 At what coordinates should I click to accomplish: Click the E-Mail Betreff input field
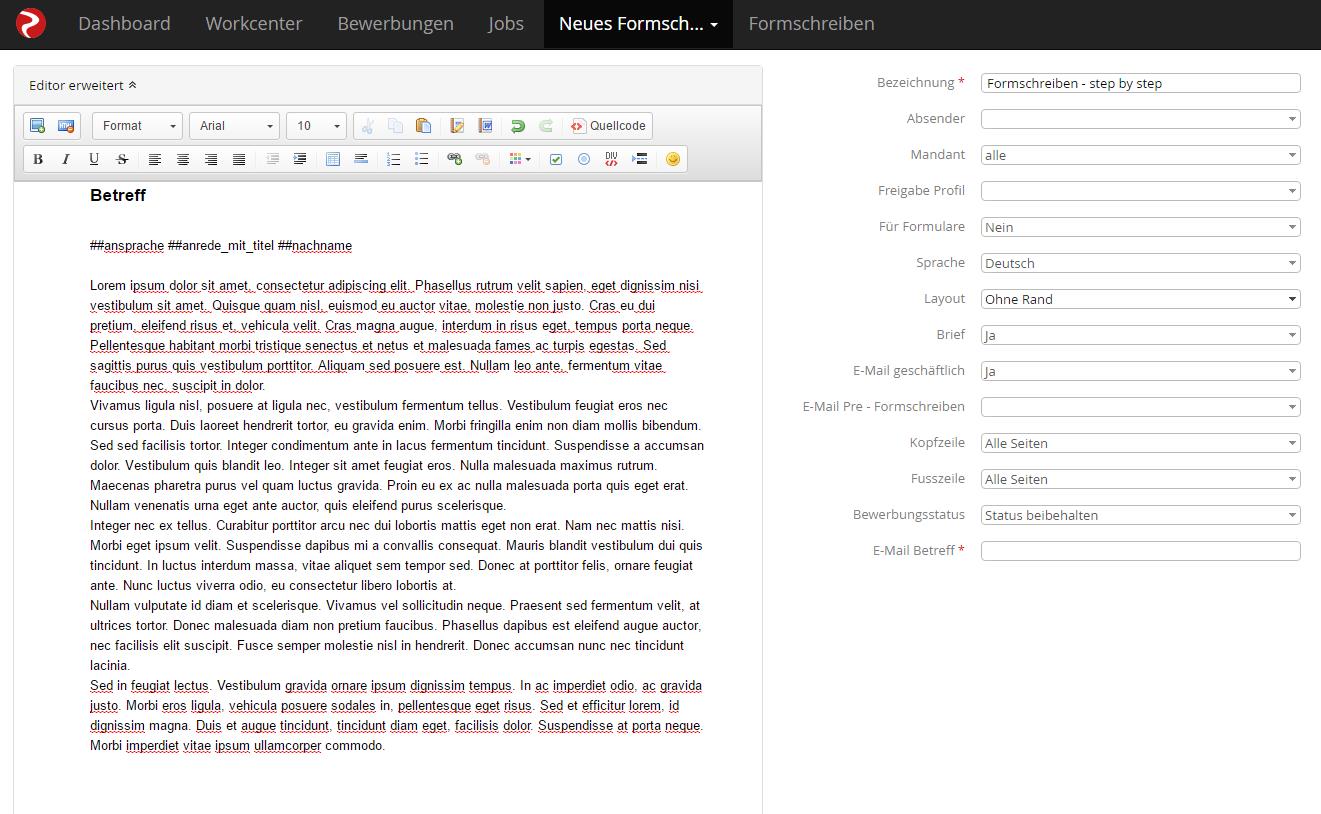point(1141,551)
